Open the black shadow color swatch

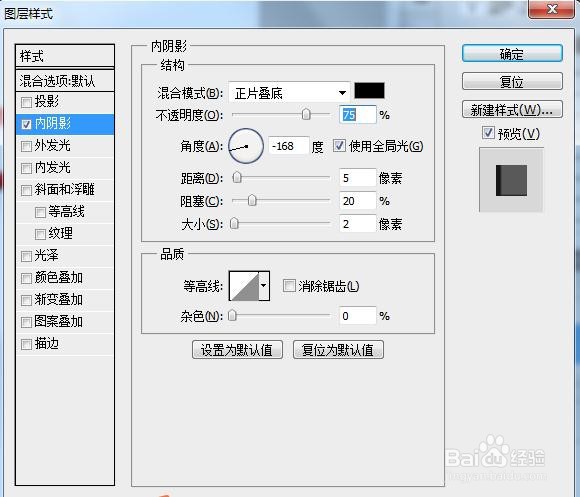369,91
